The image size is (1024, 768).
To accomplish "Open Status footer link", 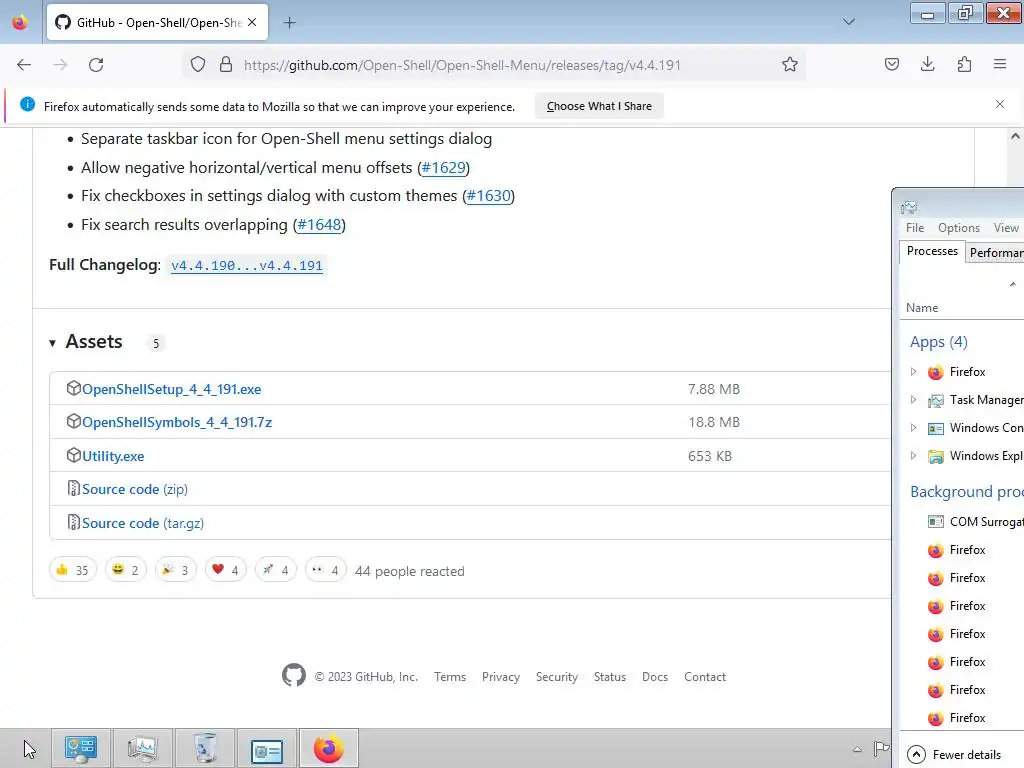I will click(609, 677).
